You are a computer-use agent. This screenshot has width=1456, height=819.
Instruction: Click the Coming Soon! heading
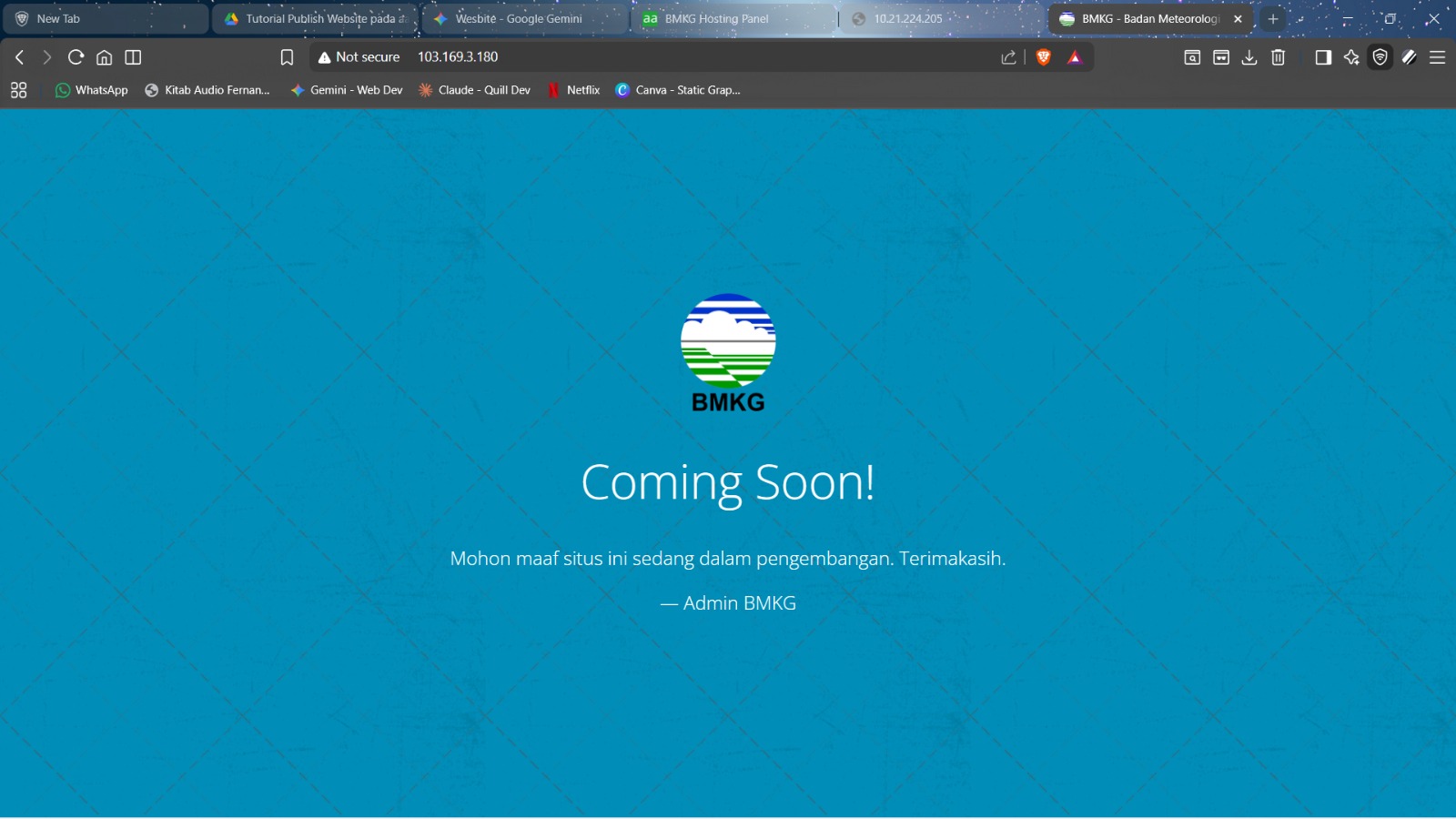pyautogui.click(x=728, y=482)
